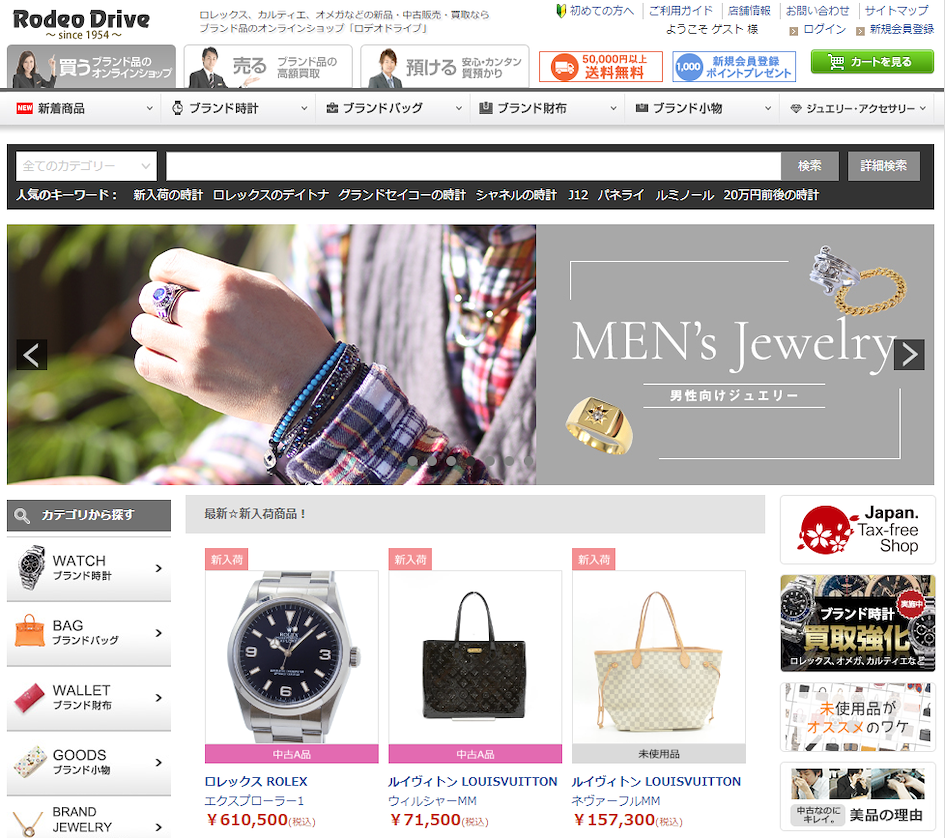Select keyword J12

point(578,195)
